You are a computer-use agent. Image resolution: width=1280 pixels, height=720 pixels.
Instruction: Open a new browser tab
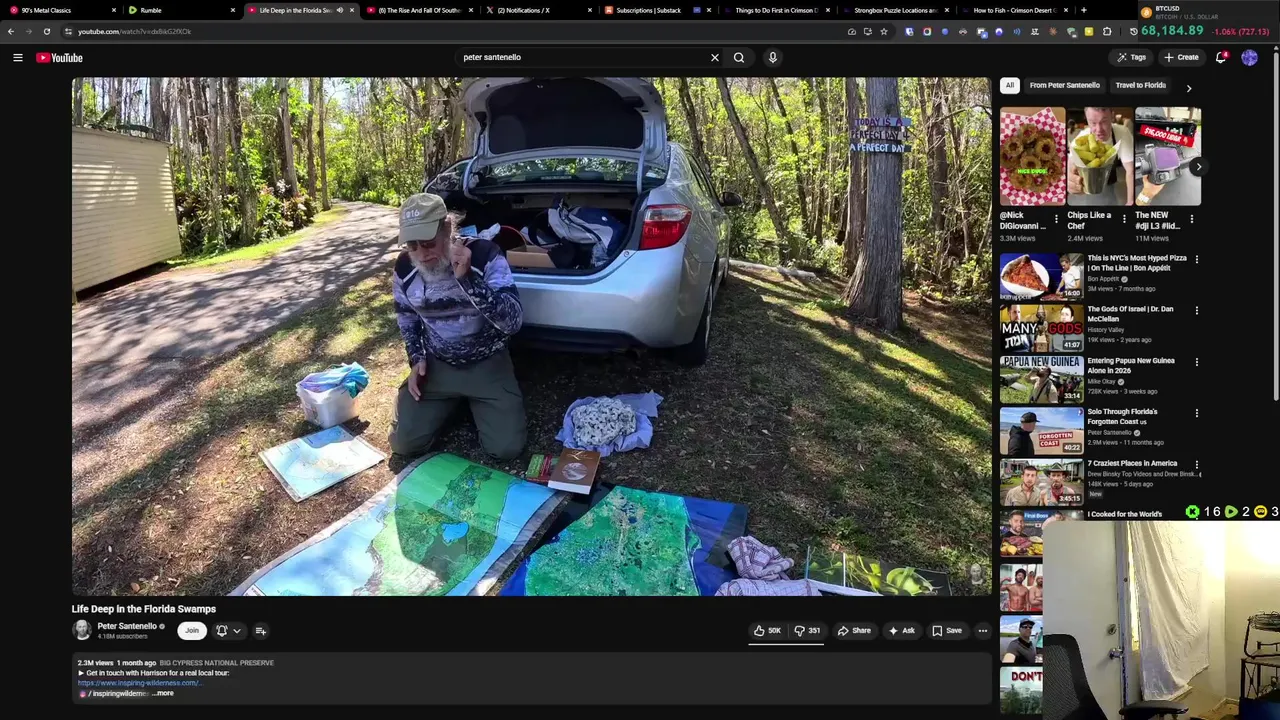[1083, 10]
